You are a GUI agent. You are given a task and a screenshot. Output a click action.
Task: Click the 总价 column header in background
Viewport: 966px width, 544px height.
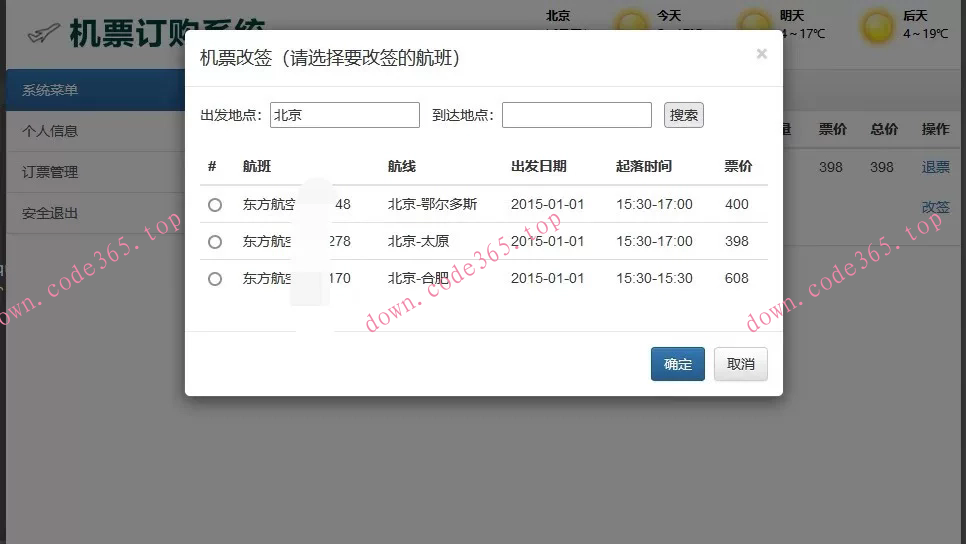[x=883, y=129]
